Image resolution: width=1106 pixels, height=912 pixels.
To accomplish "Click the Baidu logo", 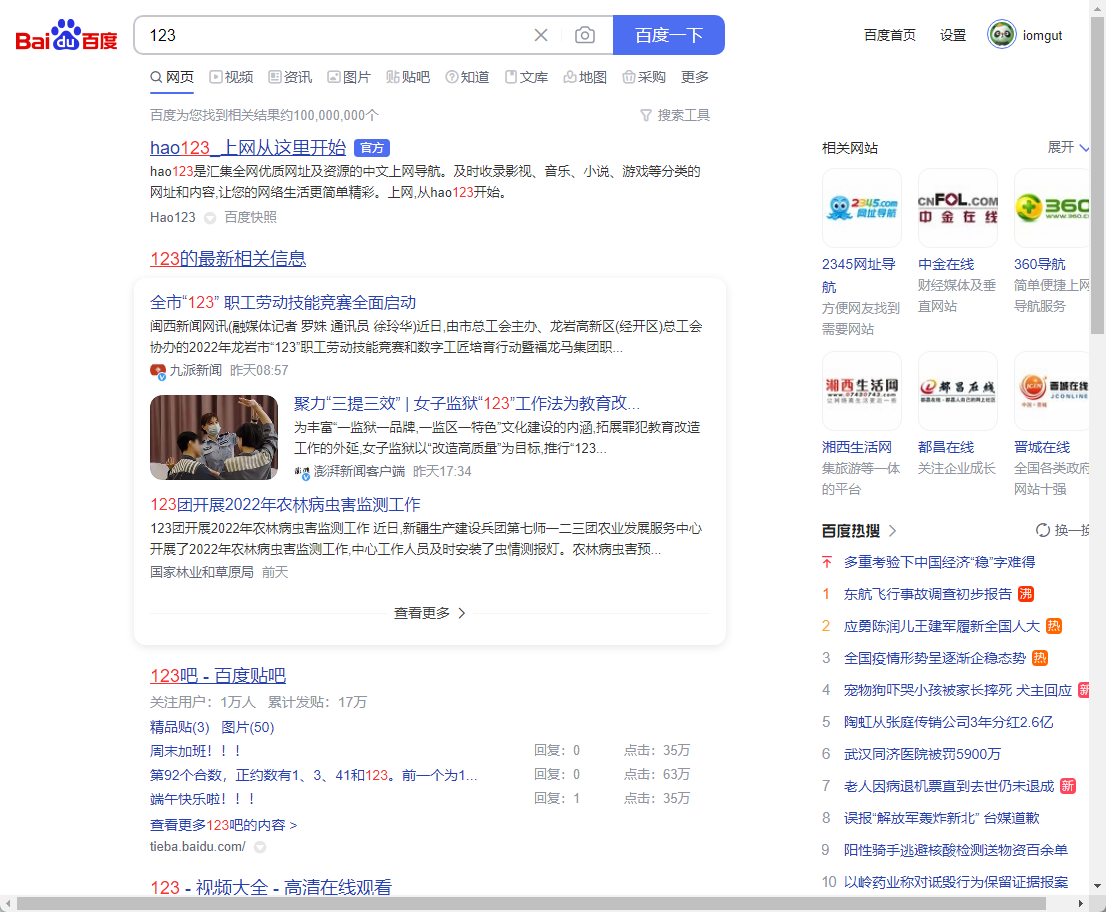I will click(66, 35).
